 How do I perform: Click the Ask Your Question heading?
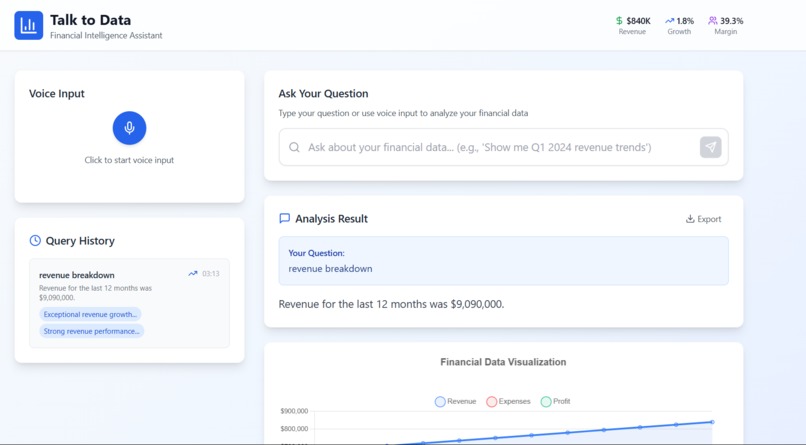click(323, 94)
